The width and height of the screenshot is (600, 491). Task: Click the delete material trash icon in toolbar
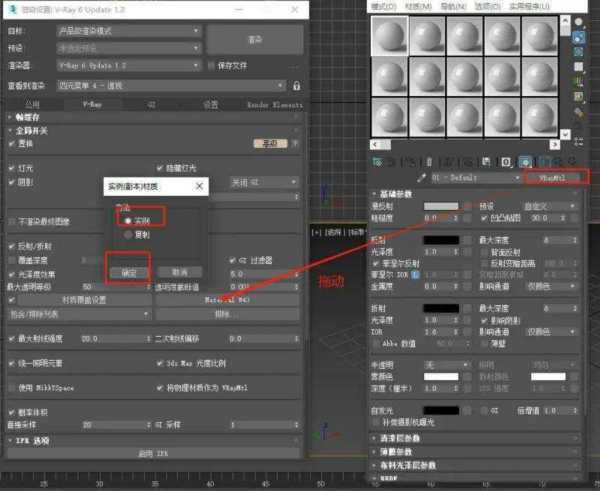click(429, 162)
